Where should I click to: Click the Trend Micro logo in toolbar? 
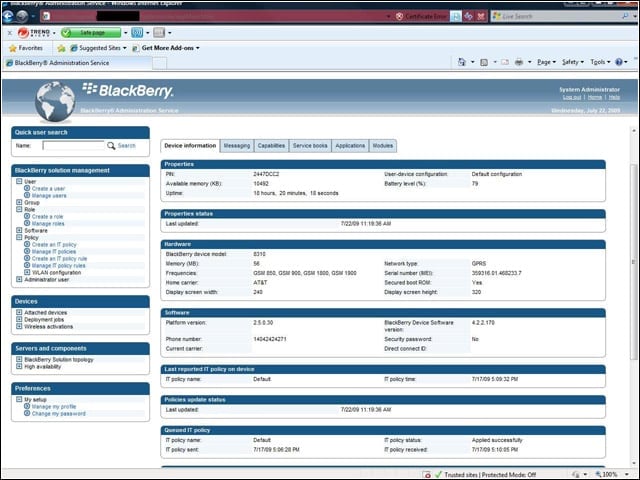click(34, 33)
